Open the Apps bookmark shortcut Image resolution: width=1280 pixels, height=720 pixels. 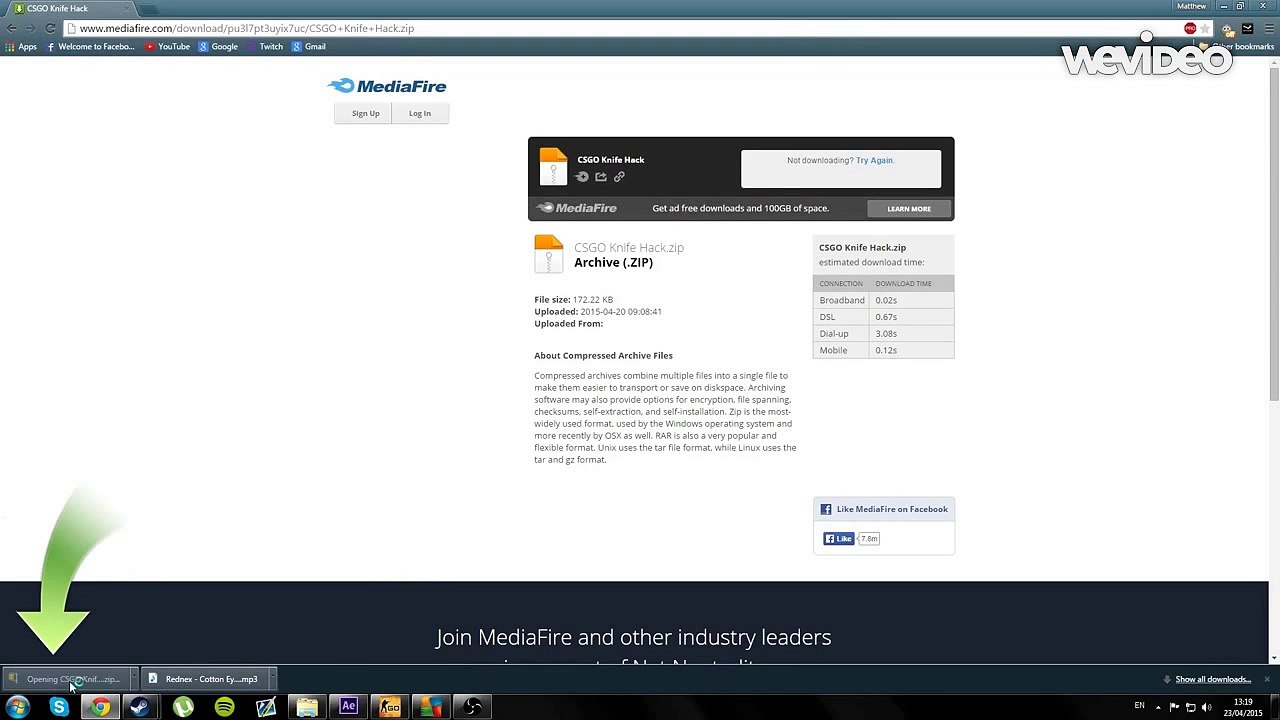(x=21, y=46)
